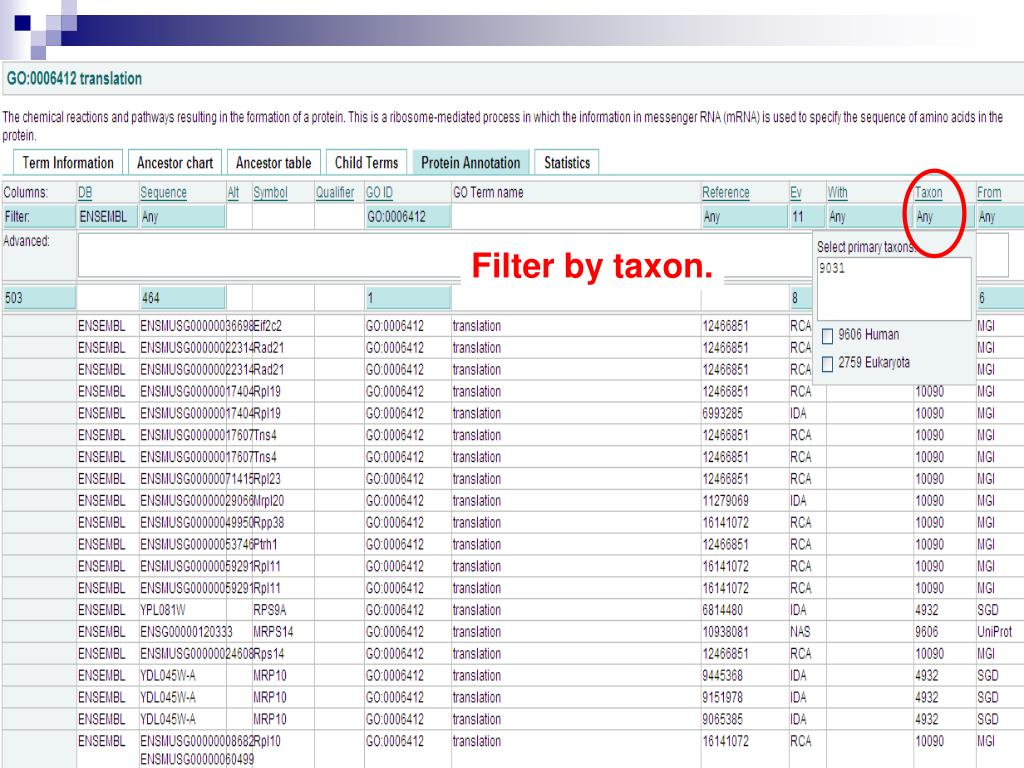
Task: Select reference 6993285
Action: [722, 413]
